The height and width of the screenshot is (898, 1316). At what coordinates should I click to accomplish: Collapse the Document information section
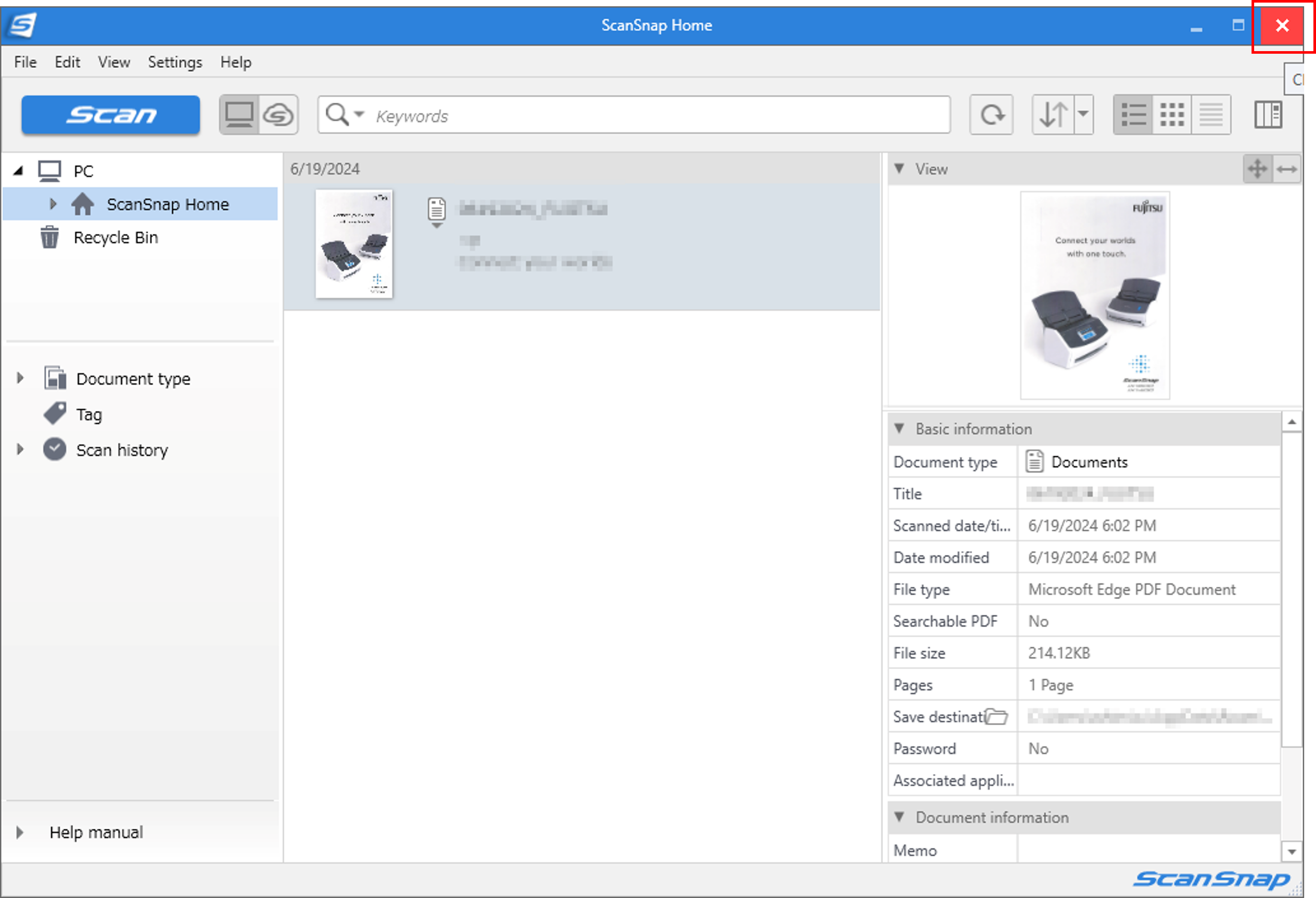coord(899,817)
